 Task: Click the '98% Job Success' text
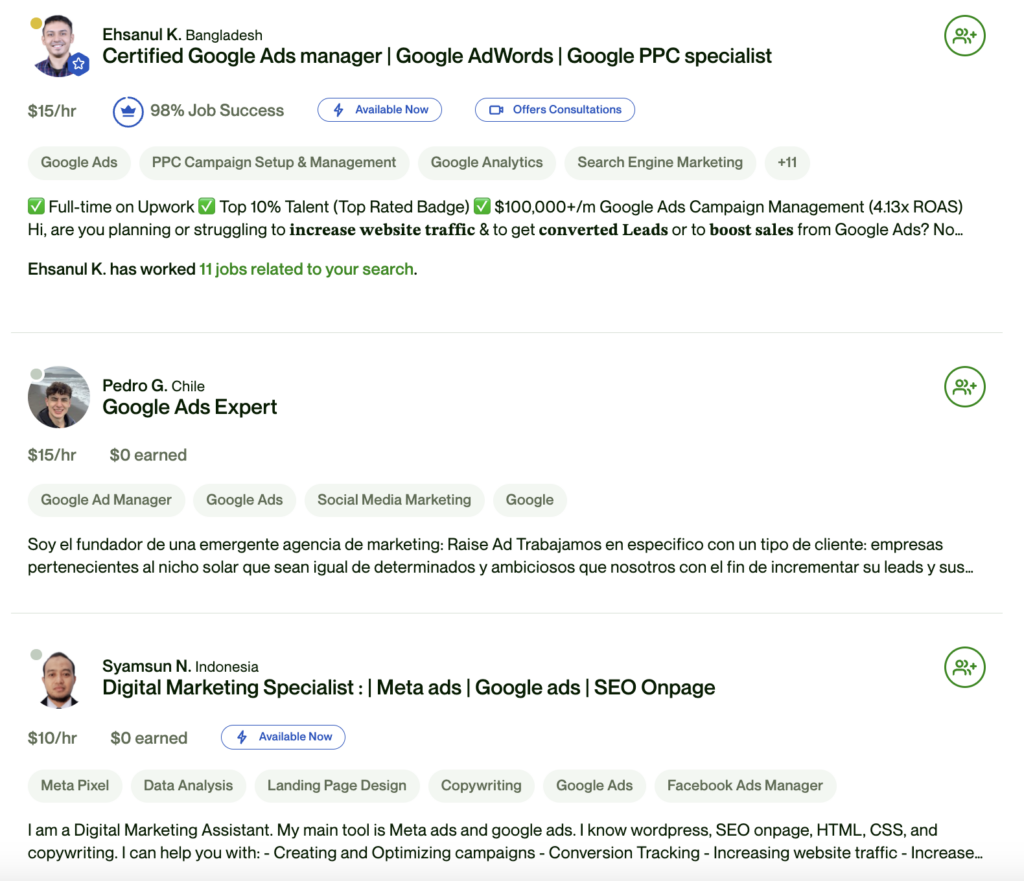pyautogui.click(x=217, y=111)
